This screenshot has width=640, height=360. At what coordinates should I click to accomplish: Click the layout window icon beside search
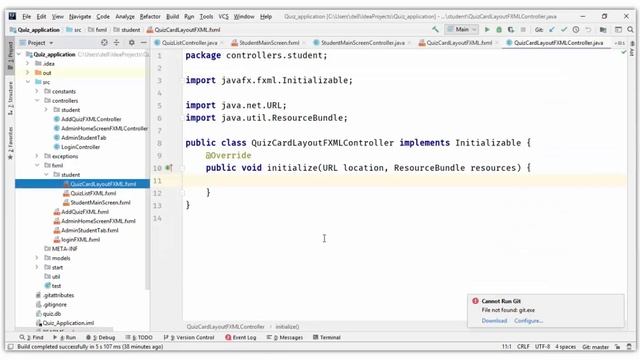tap(618, 29)
